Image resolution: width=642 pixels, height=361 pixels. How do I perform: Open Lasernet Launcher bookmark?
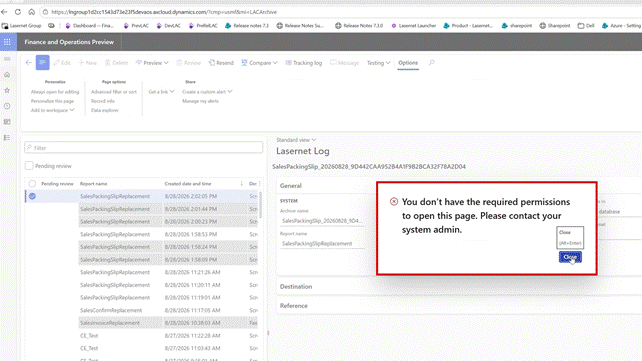pos(414,25)
